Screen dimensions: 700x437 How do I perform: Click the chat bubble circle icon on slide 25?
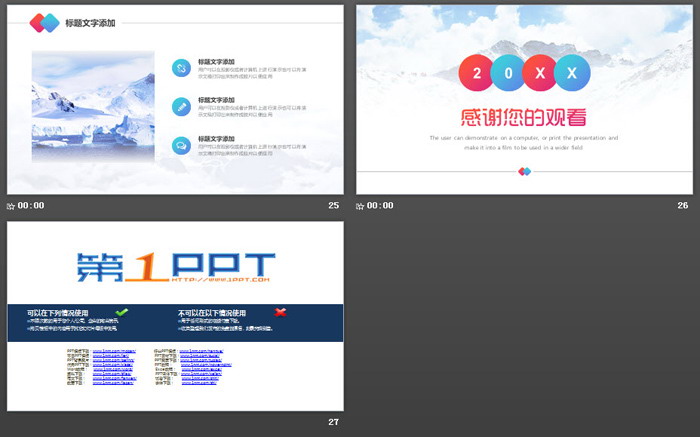181,145
